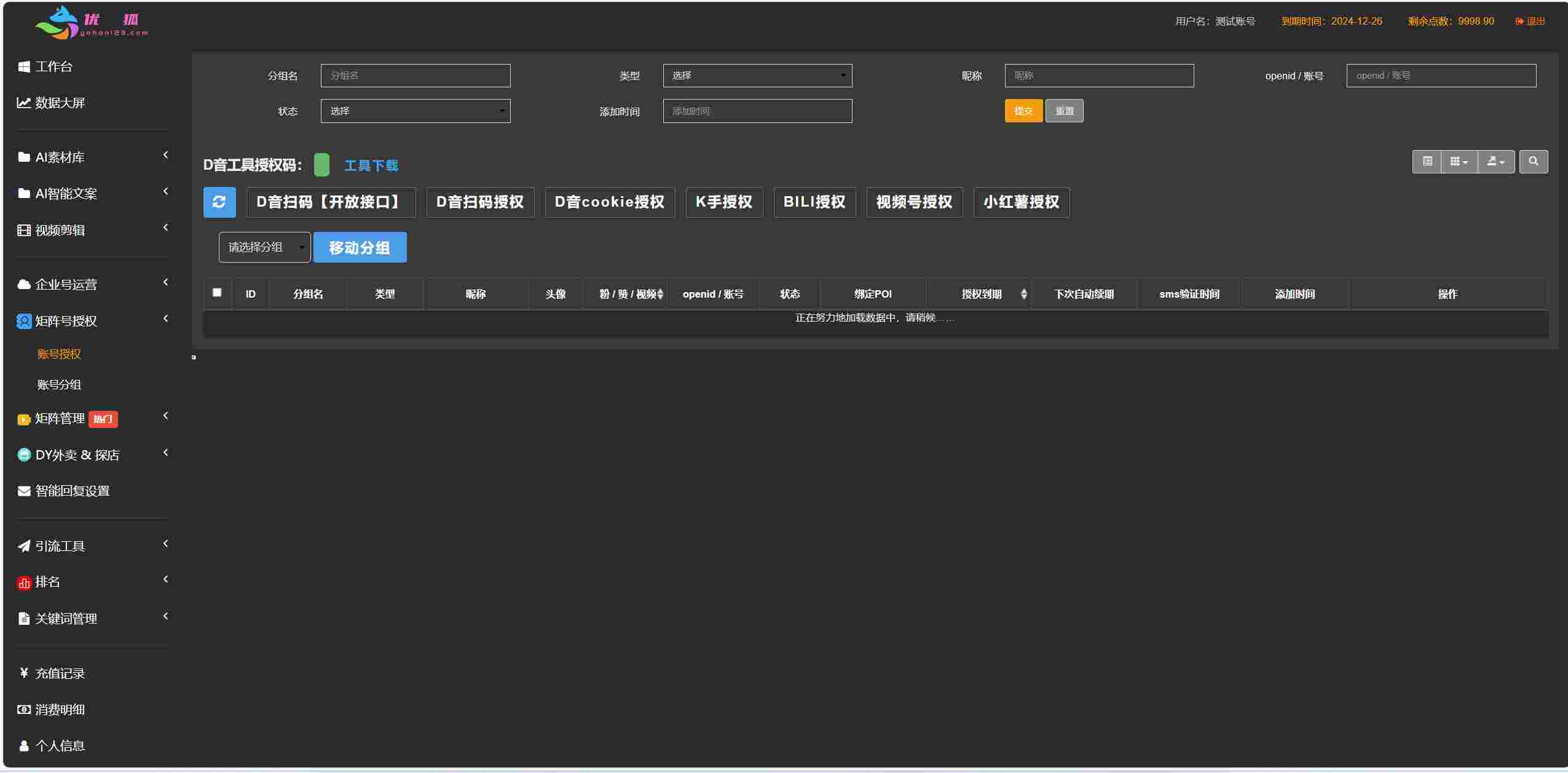This screenshot has width=1568, height=773.
Task: Click the green status indicator beside D音工具授权码
Action: [x=321, y=165]
